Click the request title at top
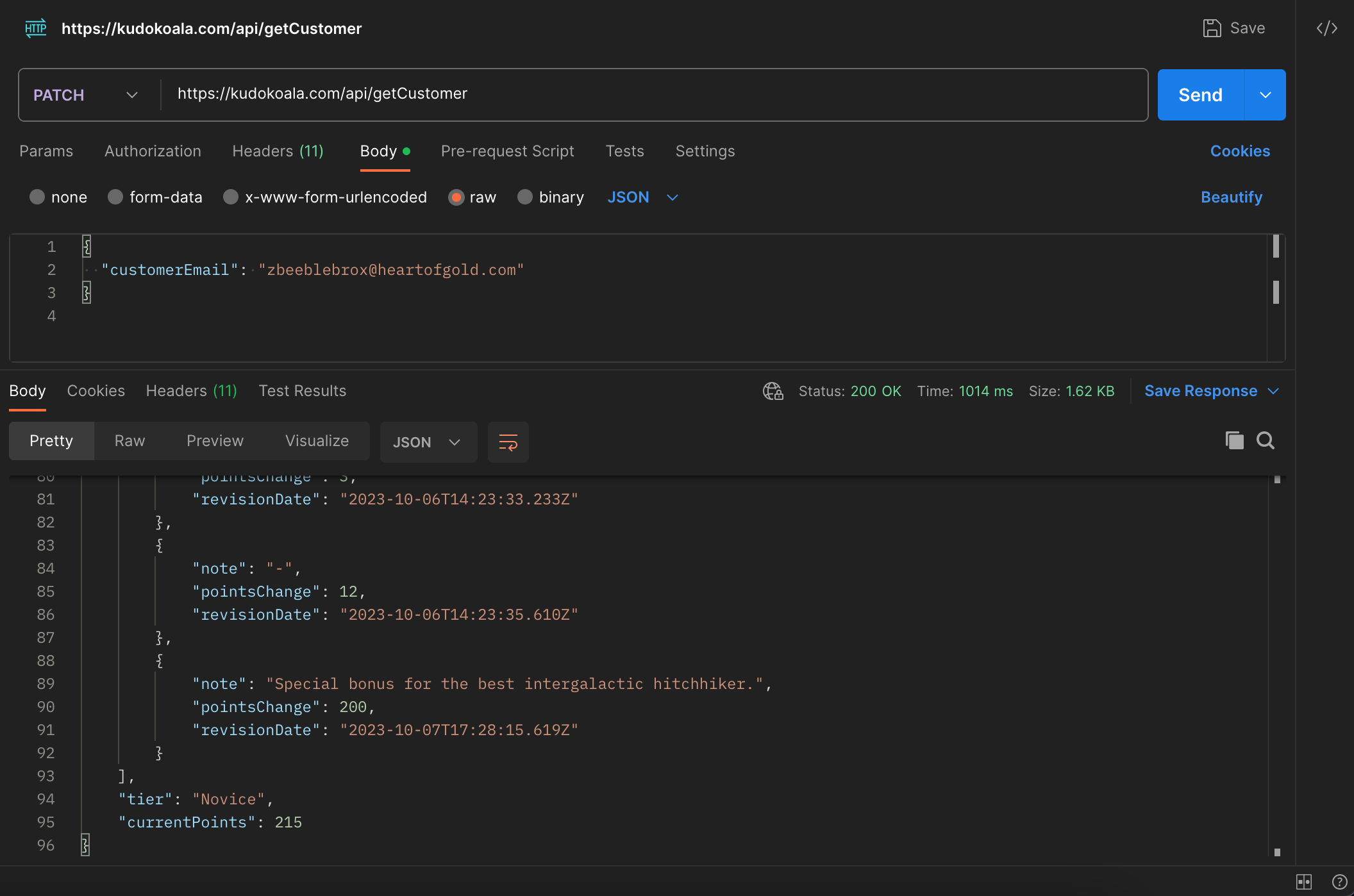 (x=212, y=28)
